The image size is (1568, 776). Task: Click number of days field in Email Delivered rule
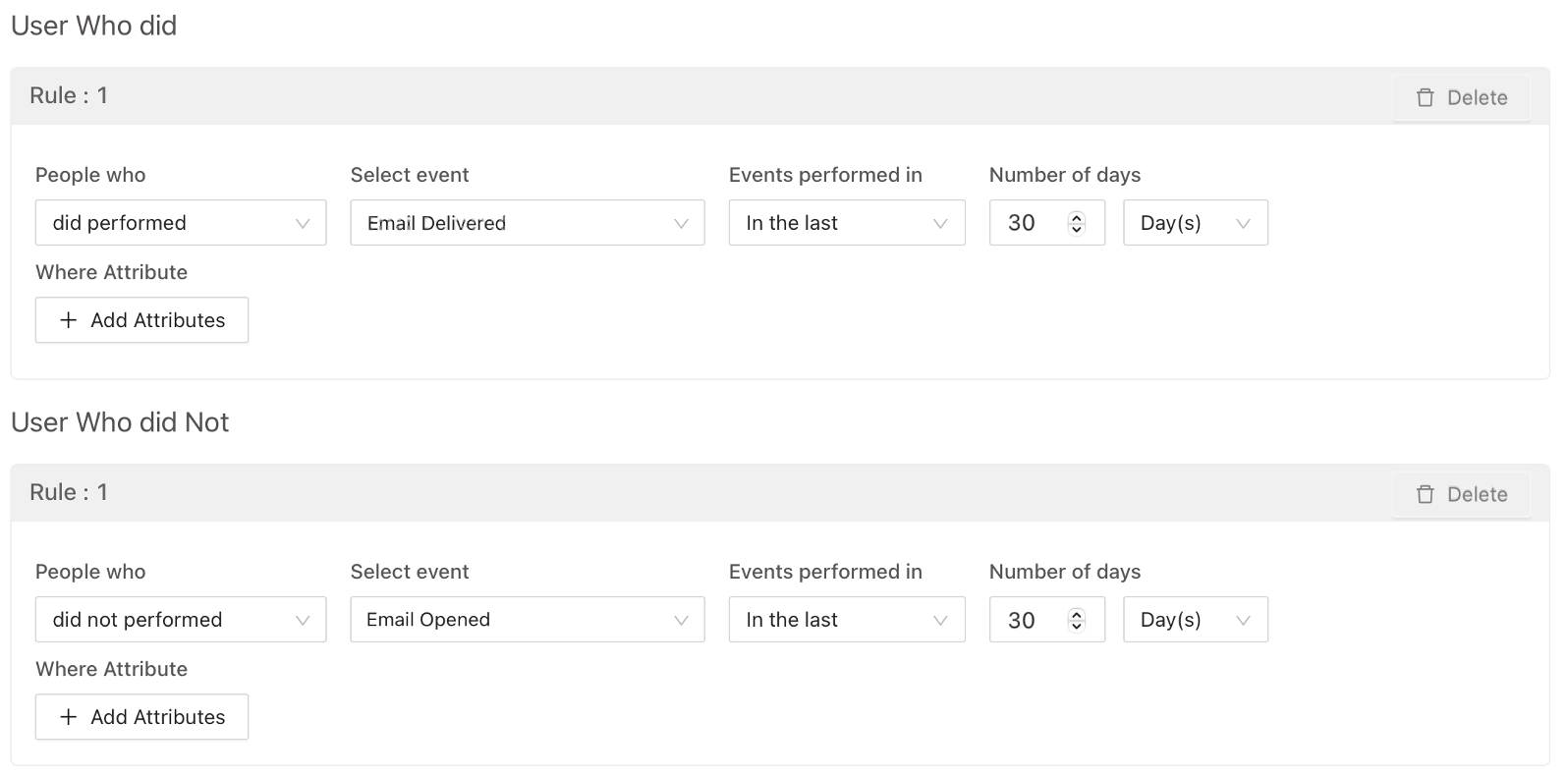click(x=1047, y=223)
